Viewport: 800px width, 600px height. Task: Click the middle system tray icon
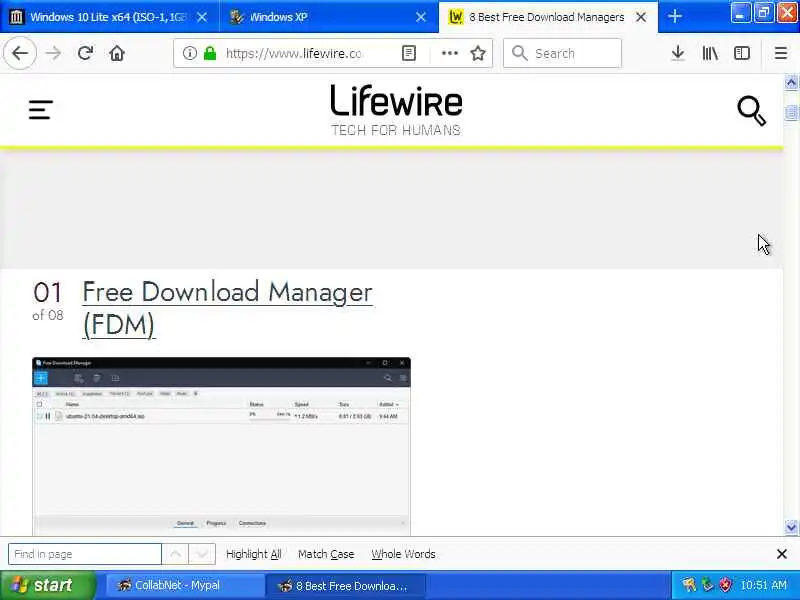(707, 585)
